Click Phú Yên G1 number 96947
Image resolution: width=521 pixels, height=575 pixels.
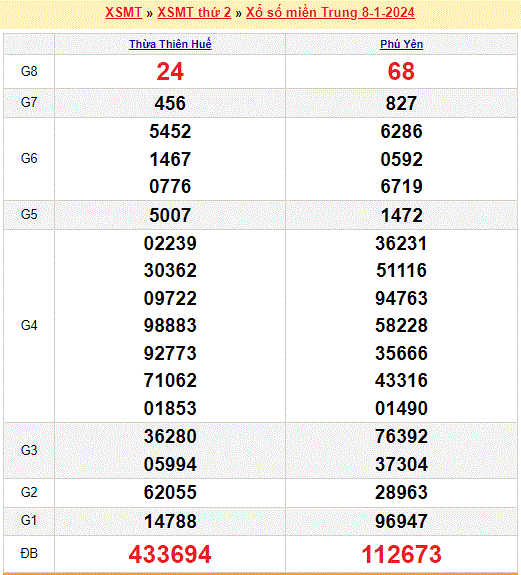pos(401,521)
